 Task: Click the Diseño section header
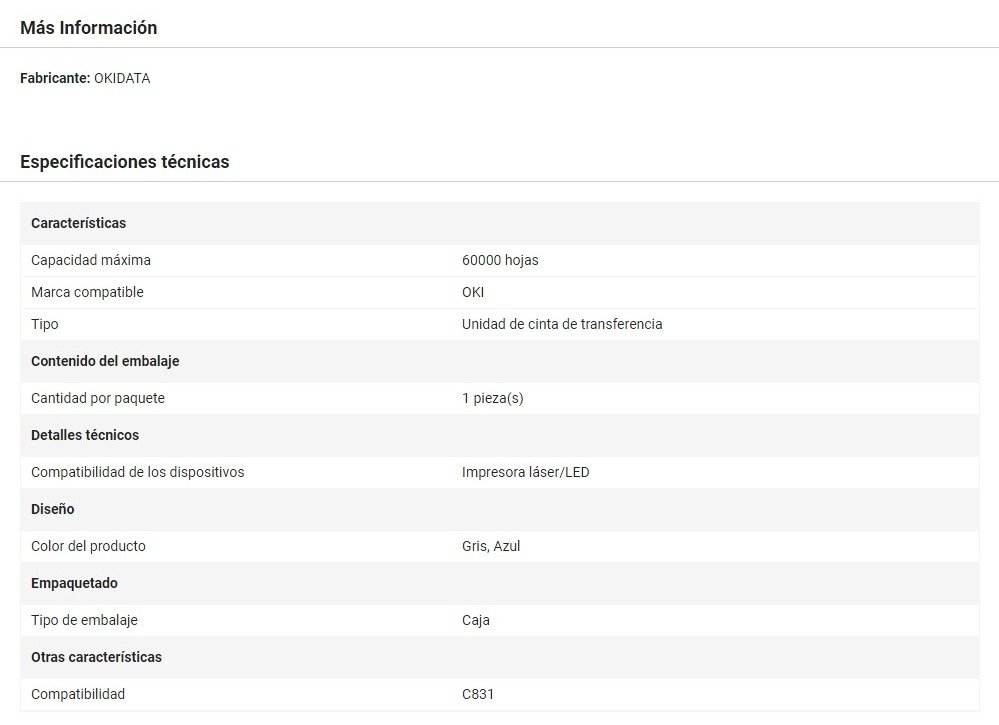[52, 509]
